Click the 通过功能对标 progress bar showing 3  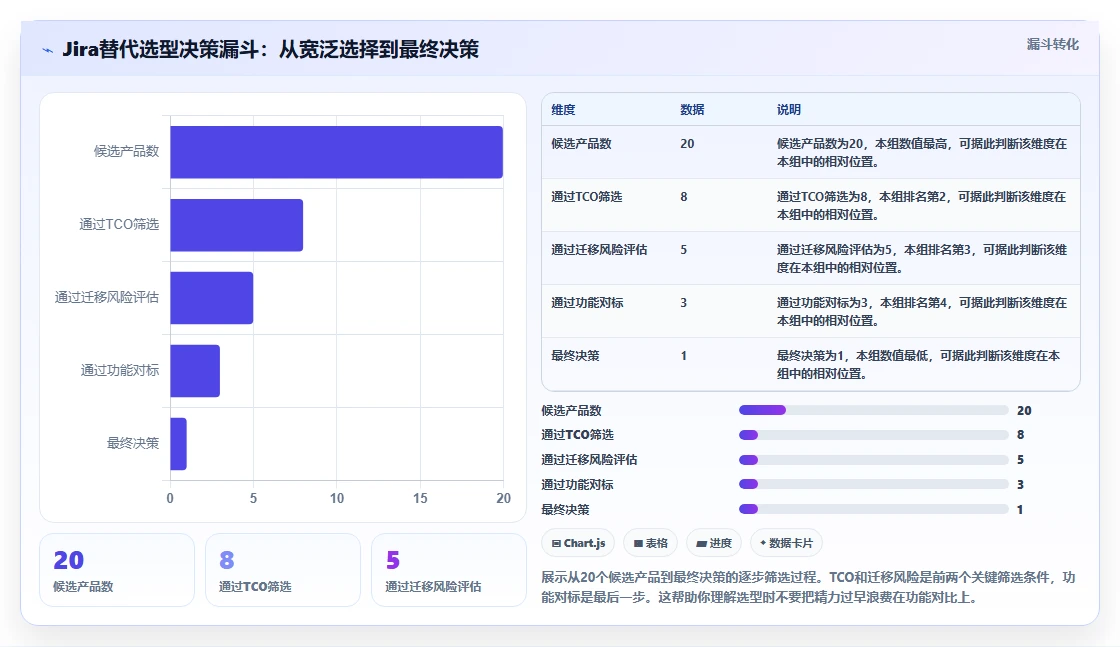[874, 484]
